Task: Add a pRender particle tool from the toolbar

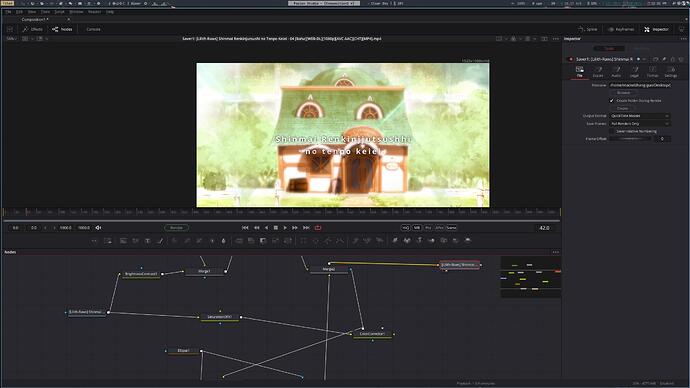Action: click(x=379, y=241)
